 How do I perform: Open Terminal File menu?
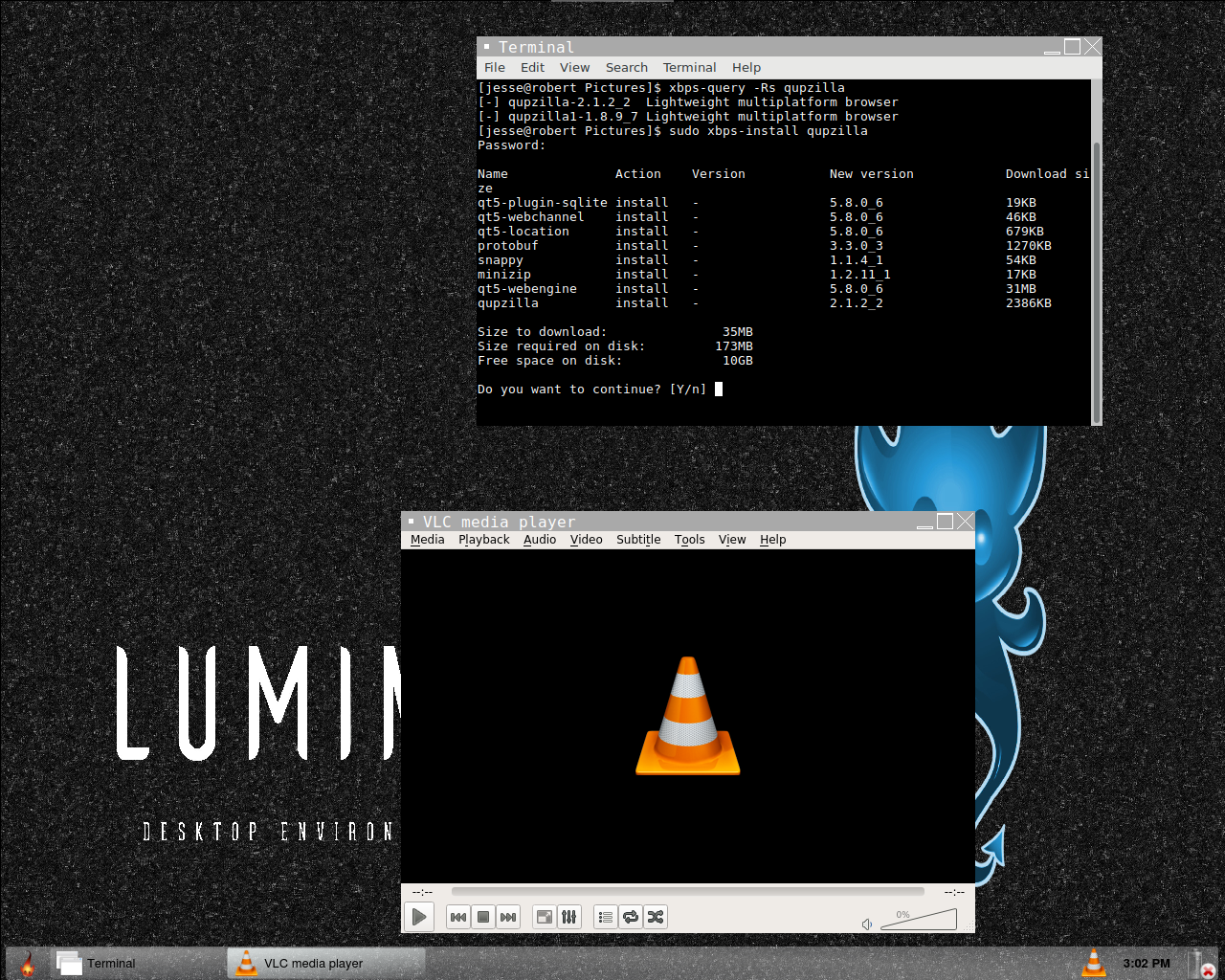(495, 68)
